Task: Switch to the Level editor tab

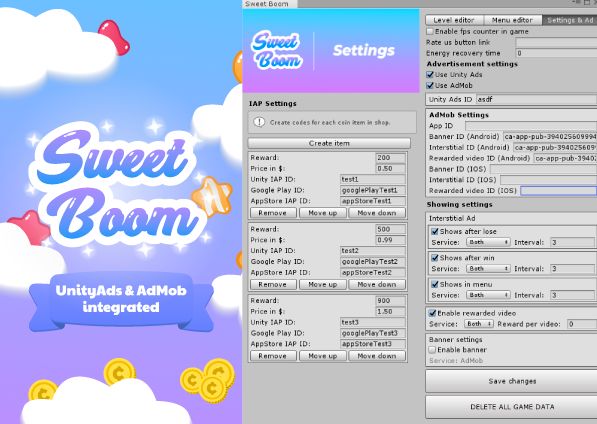Action: tap(454, 20)
